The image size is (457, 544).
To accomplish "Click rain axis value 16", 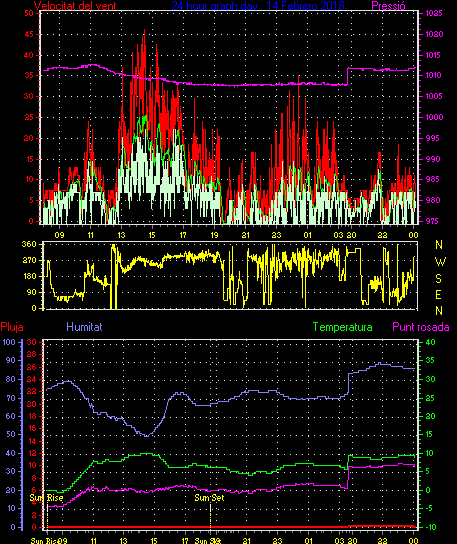I will [x=32, y=428].
